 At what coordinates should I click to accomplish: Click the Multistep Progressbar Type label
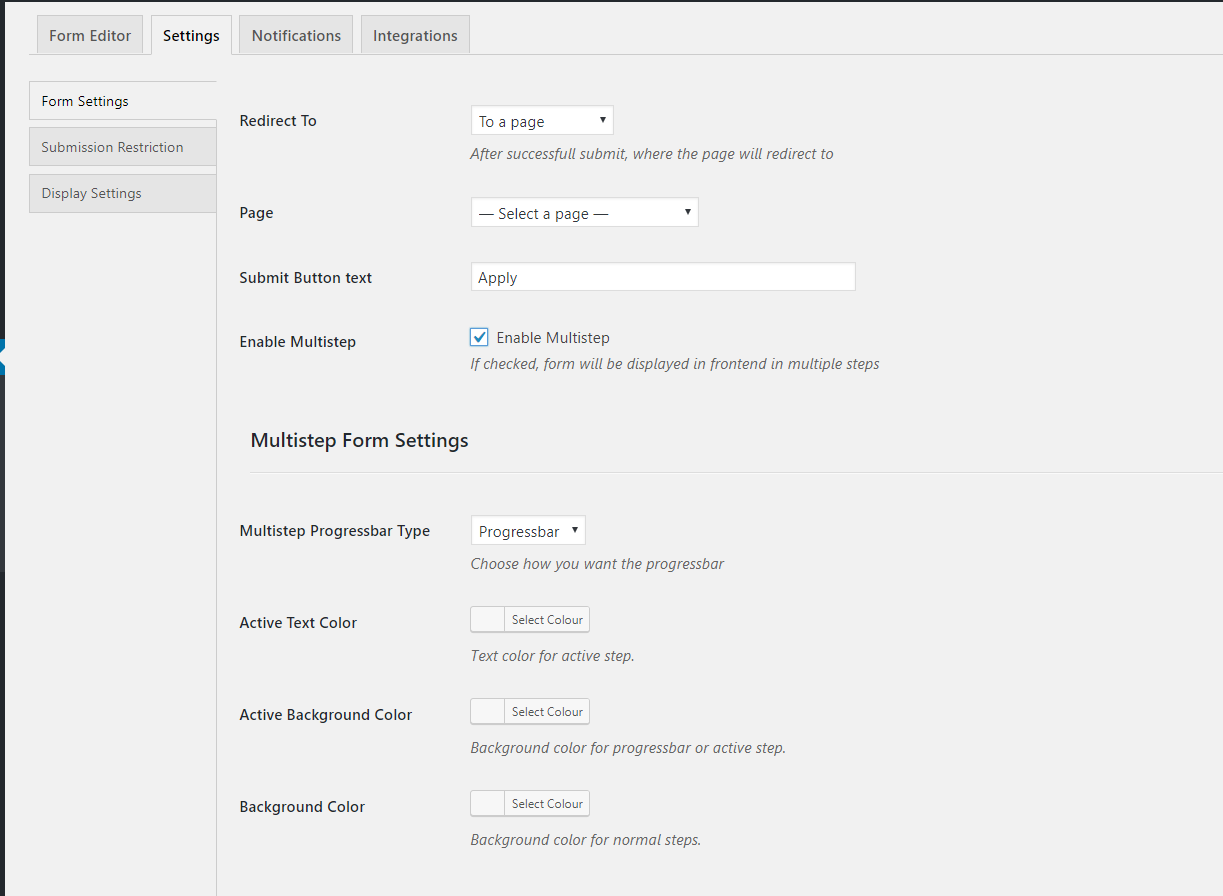click(x=335, y=531)
